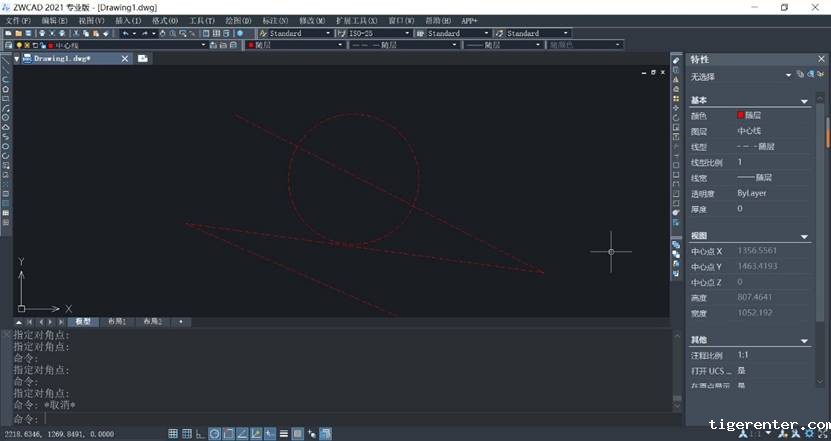Toggle ortho mode in status bar
This screenshot has height=441, width=831.
click(x=201, y=433)
